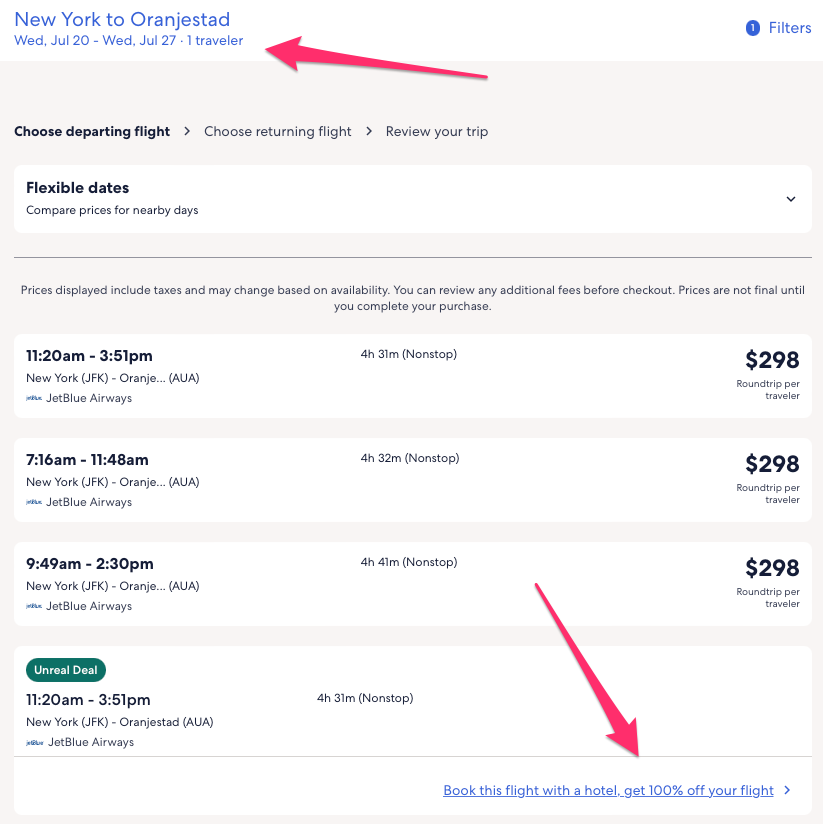Choose the 7:16am - 11:48am JetBlue flight
The height and width of the screenshot is (824, 823).
(412, 480)
